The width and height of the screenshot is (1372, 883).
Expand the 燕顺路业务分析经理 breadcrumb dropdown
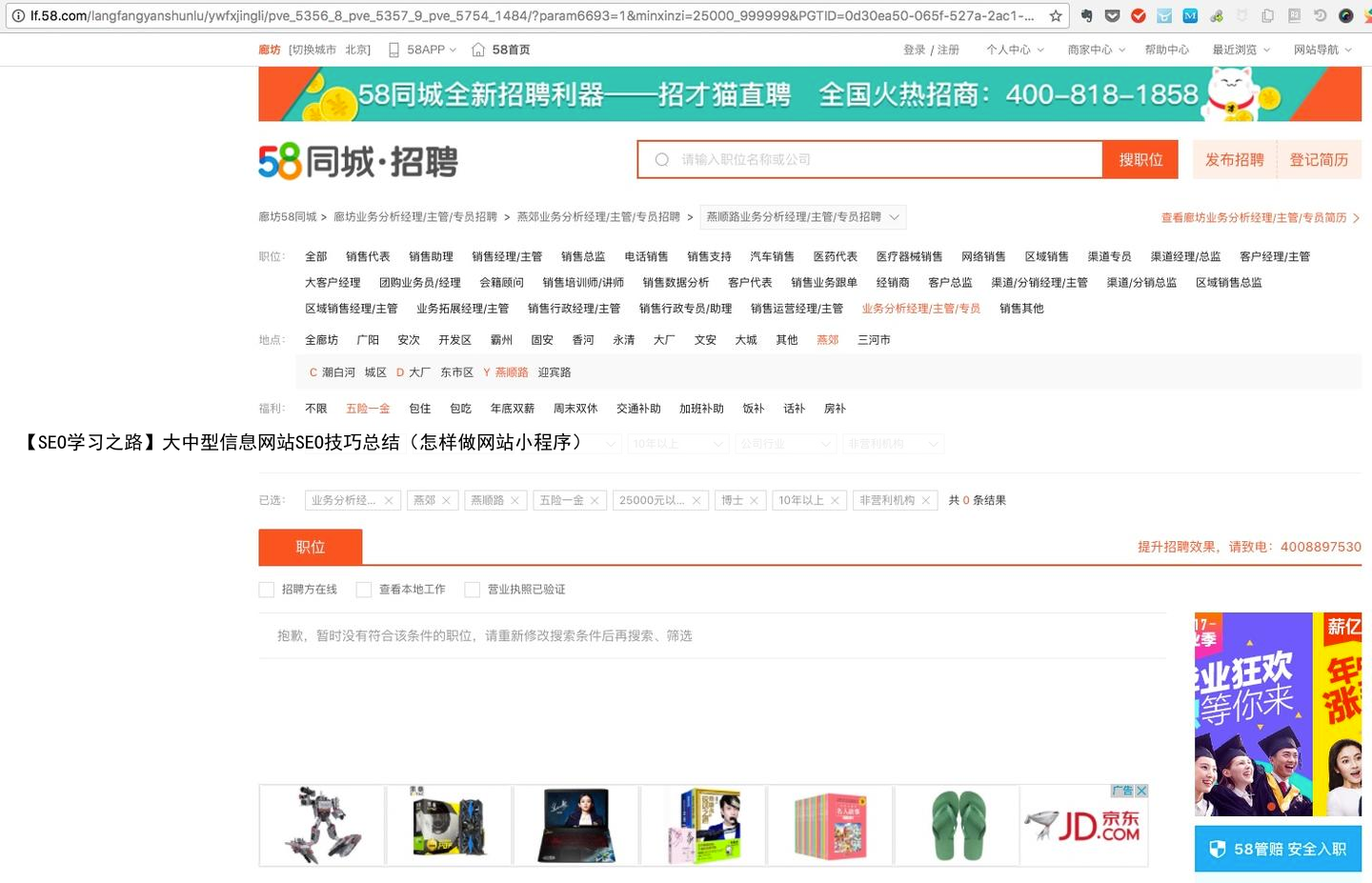[x=895, y=217]
